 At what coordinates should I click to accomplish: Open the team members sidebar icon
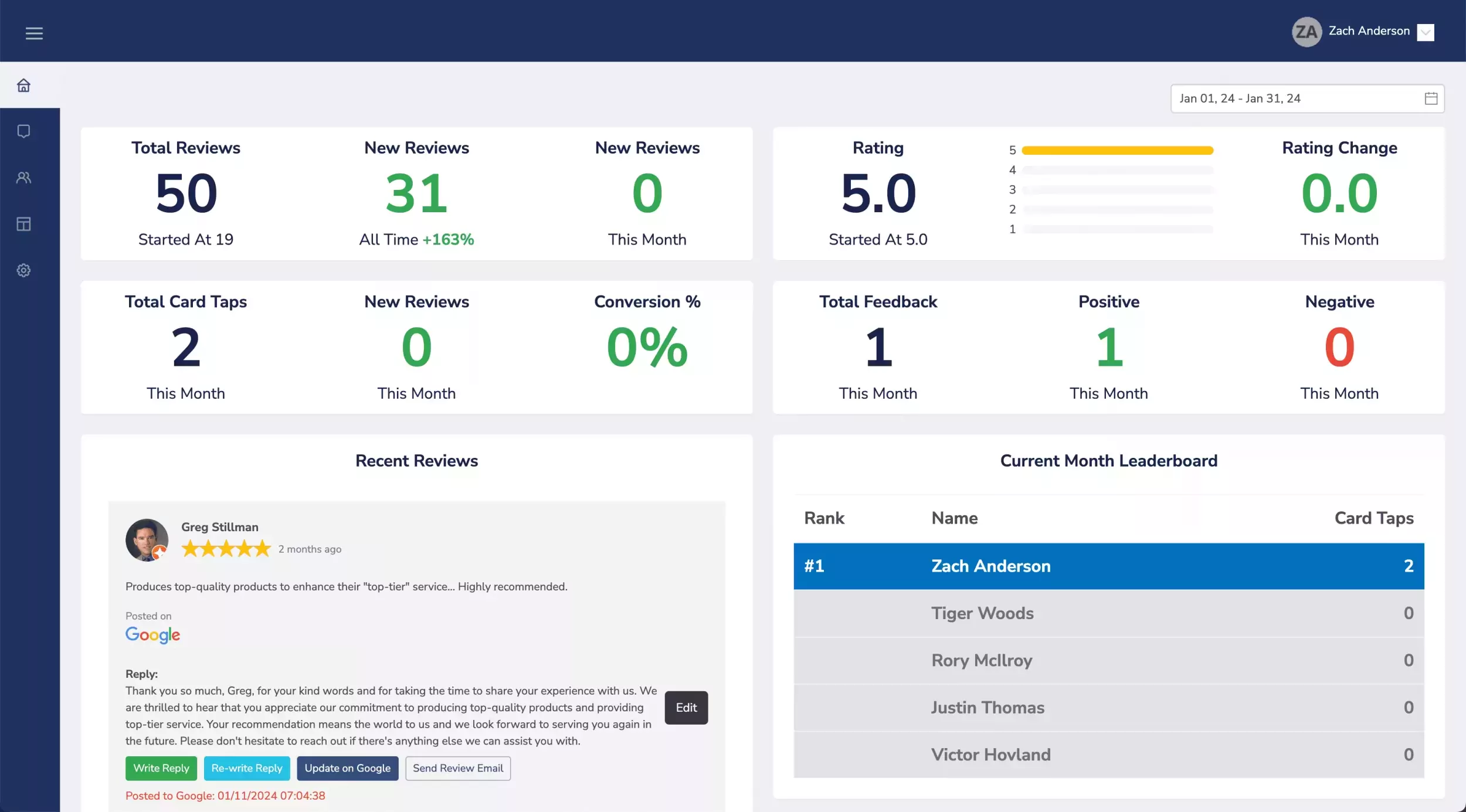click(x=23, y=178)
